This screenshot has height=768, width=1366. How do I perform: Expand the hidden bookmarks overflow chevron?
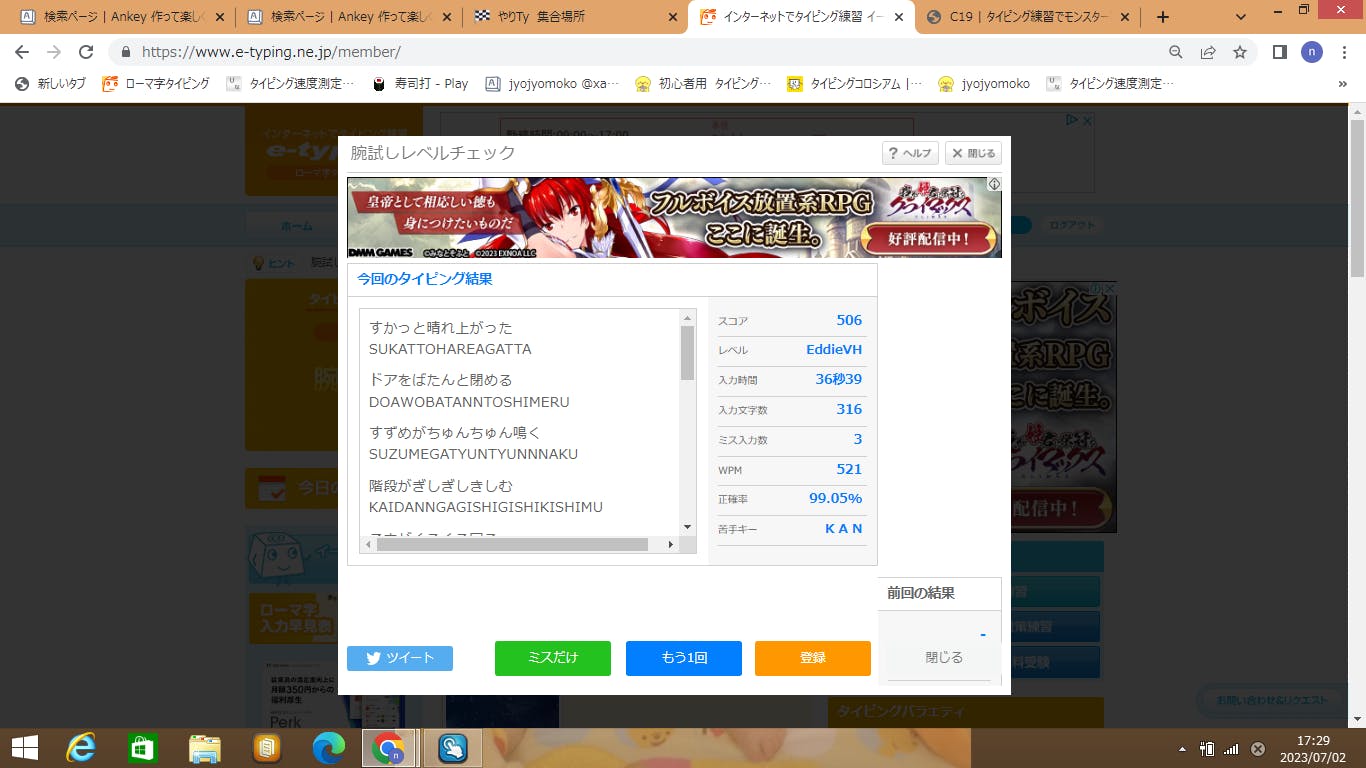pos(1342,84)
